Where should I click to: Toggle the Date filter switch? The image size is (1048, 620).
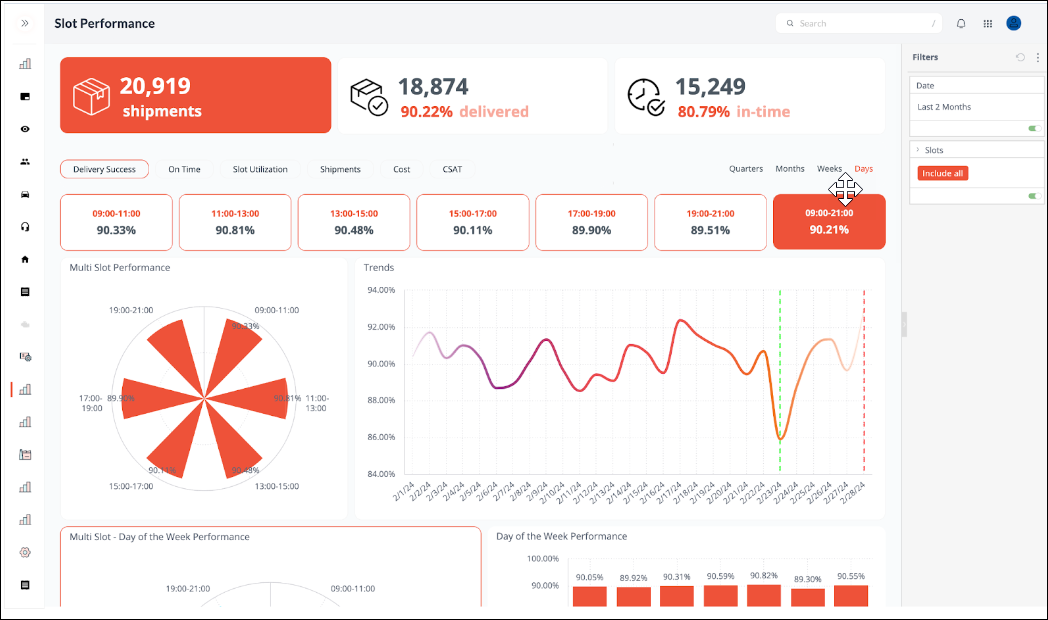click(1034, 128)
